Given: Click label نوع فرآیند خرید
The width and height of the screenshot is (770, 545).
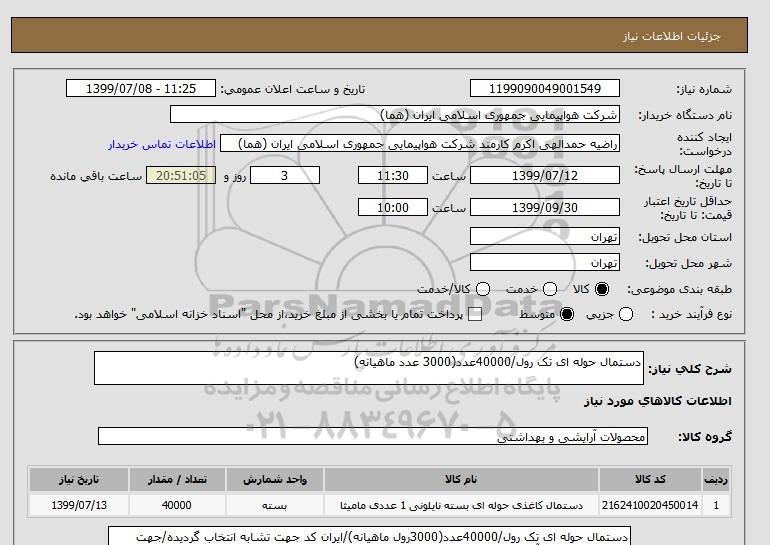Looking at the screenshot, I should [691, 314].
